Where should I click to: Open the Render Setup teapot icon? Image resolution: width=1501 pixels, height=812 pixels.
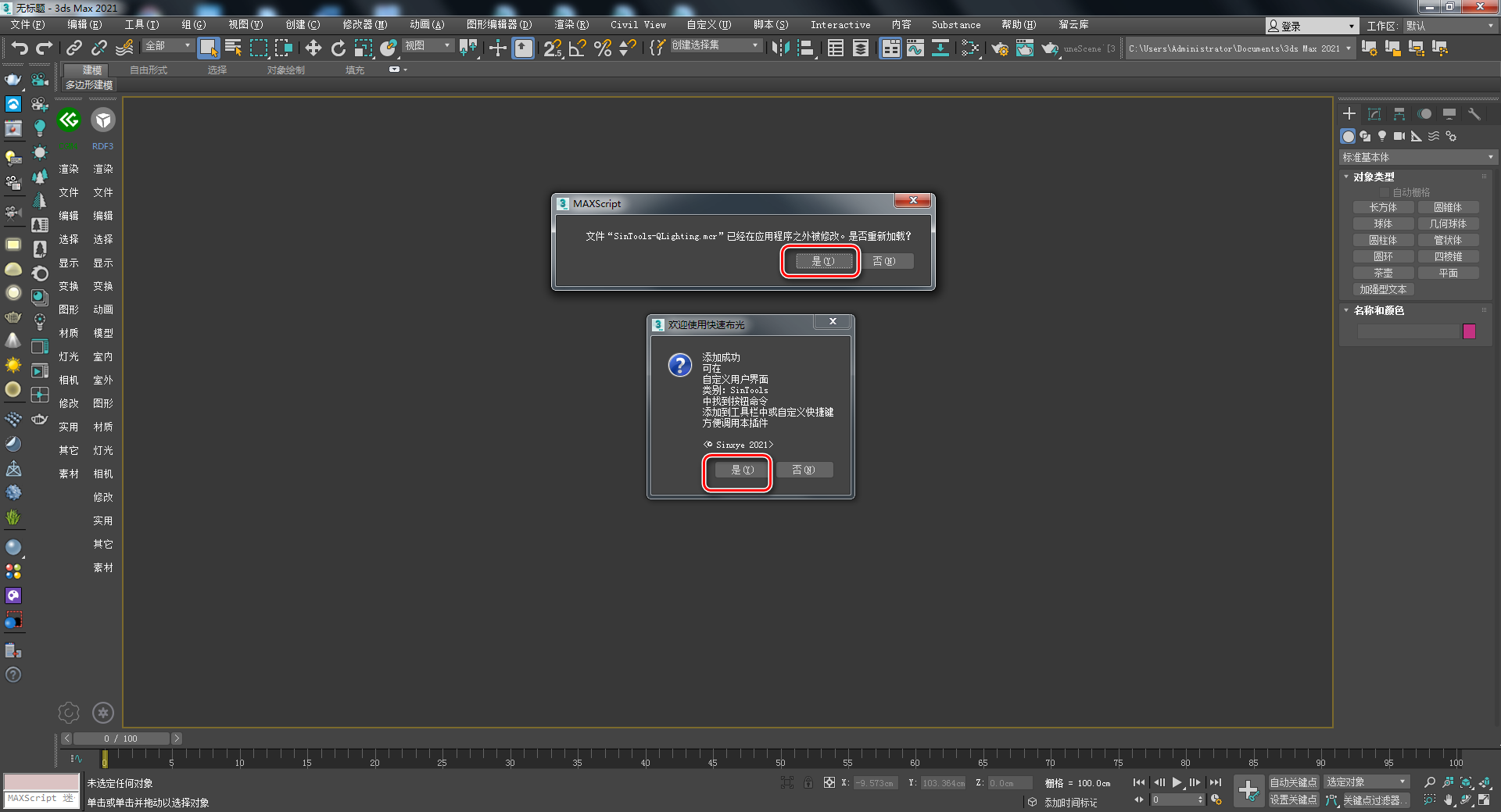[x=999, y=48]
